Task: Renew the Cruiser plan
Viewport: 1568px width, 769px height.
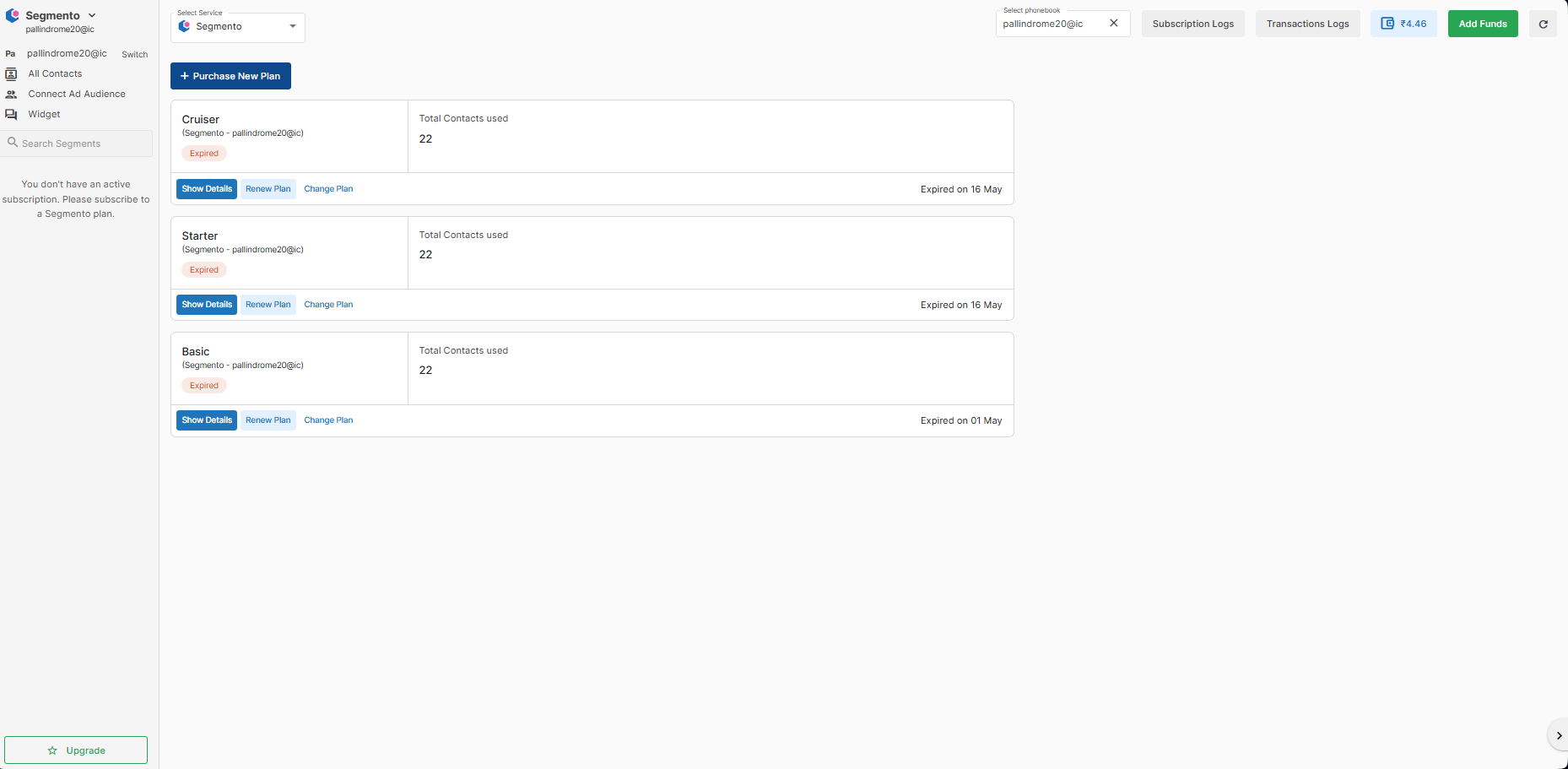Action: click(268, 189)
